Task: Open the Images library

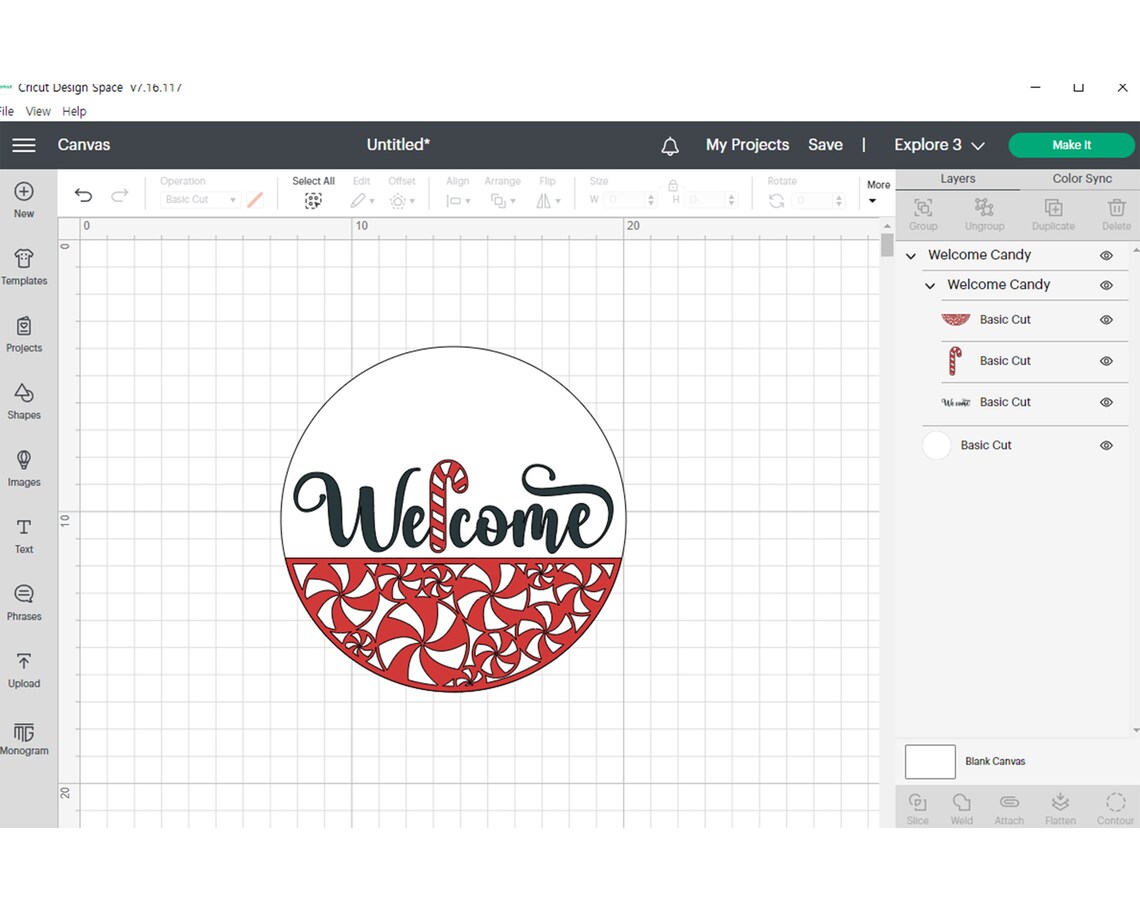Action: 24,467
